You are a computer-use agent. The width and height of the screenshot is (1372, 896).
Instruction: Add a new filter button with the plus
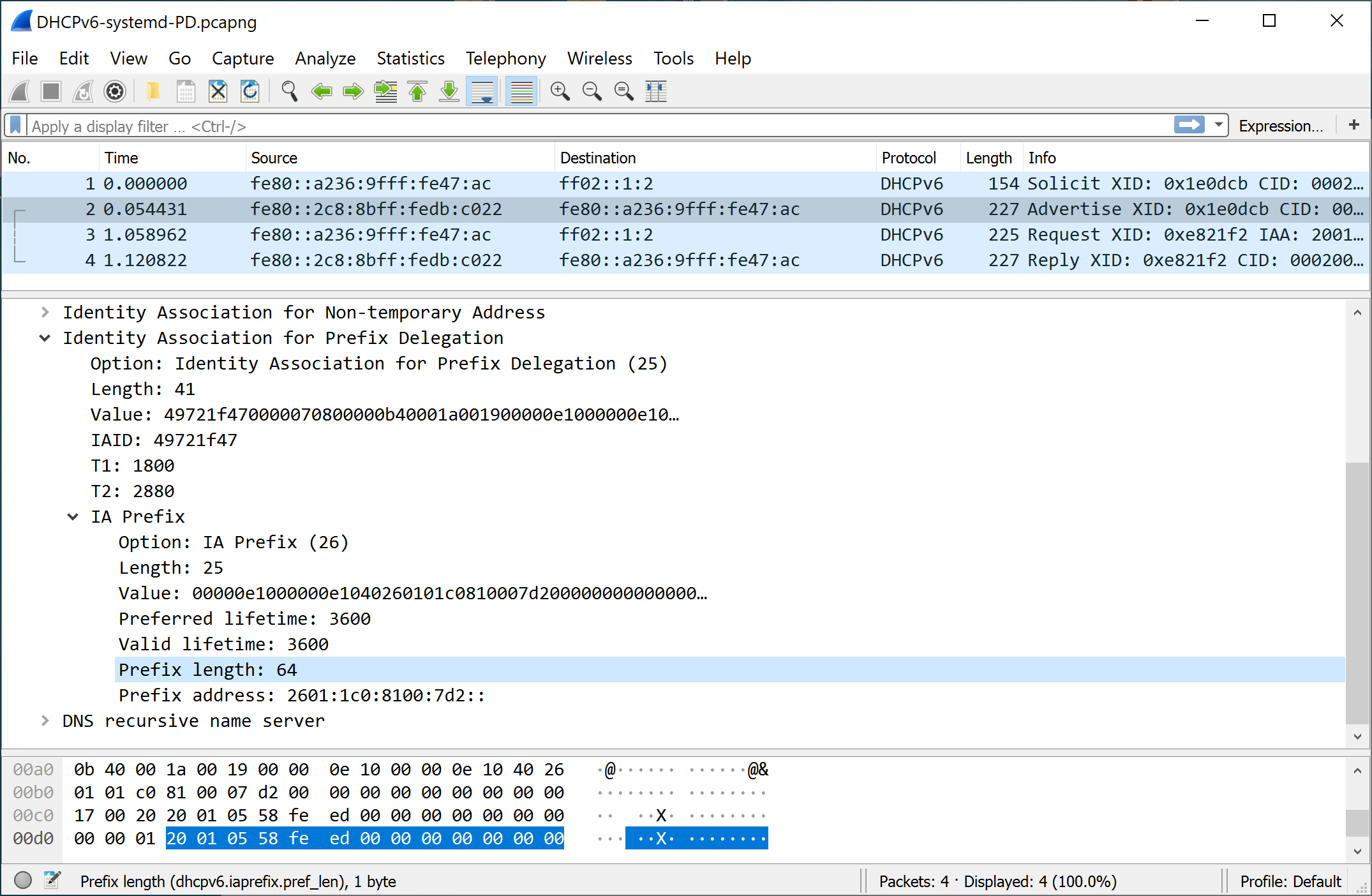[x=1353, y=125]
